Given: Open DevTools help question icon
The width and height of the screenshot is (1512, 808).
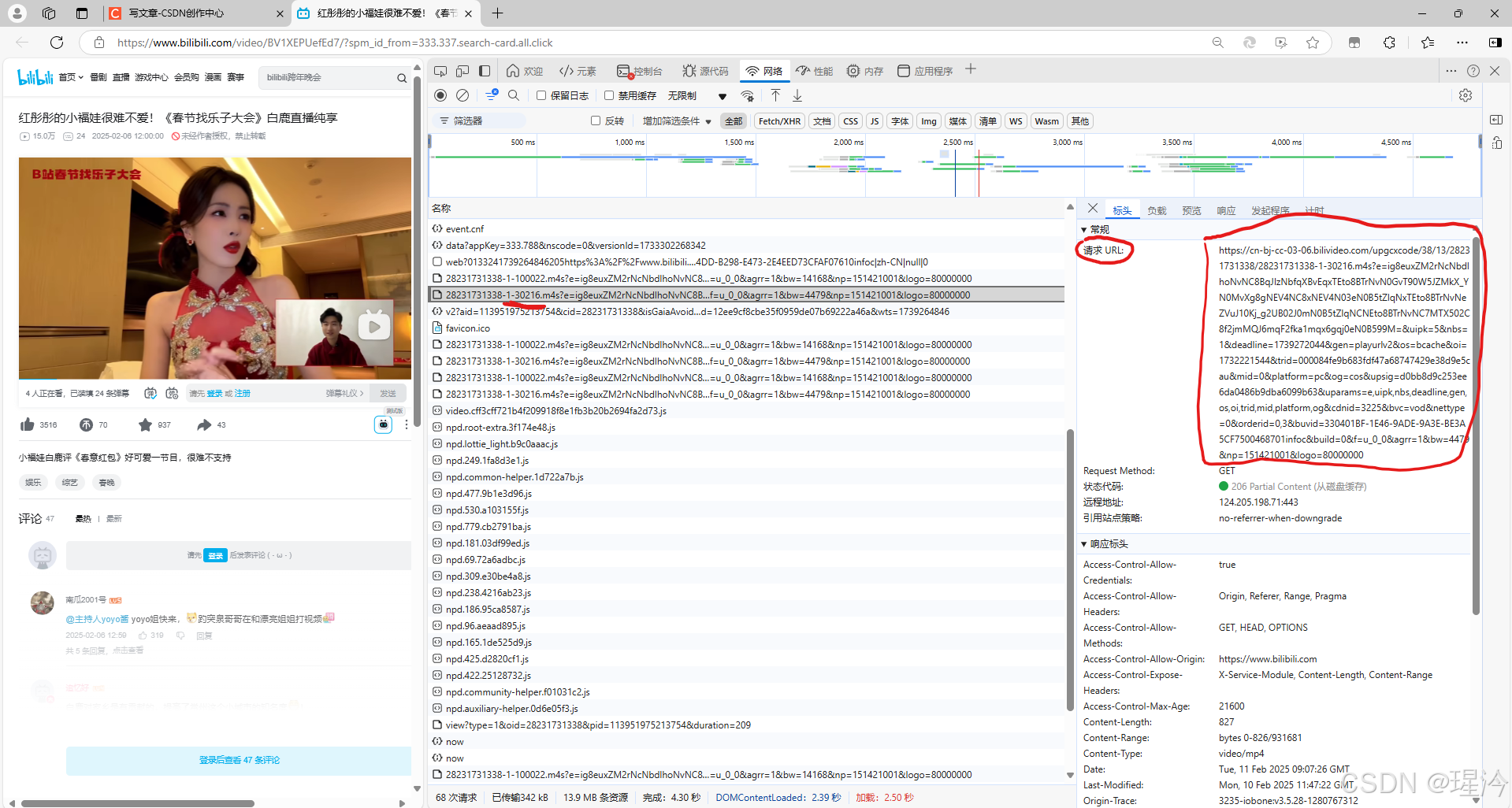Looking at the screenshot, I should point(1473,71).
